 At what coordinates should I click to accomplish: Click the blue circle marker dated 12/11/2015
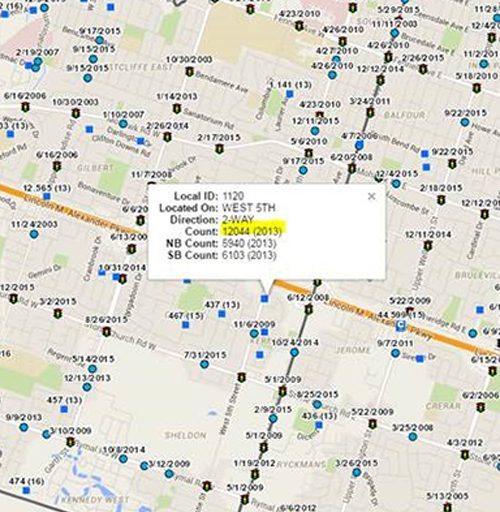pos(315,131)
